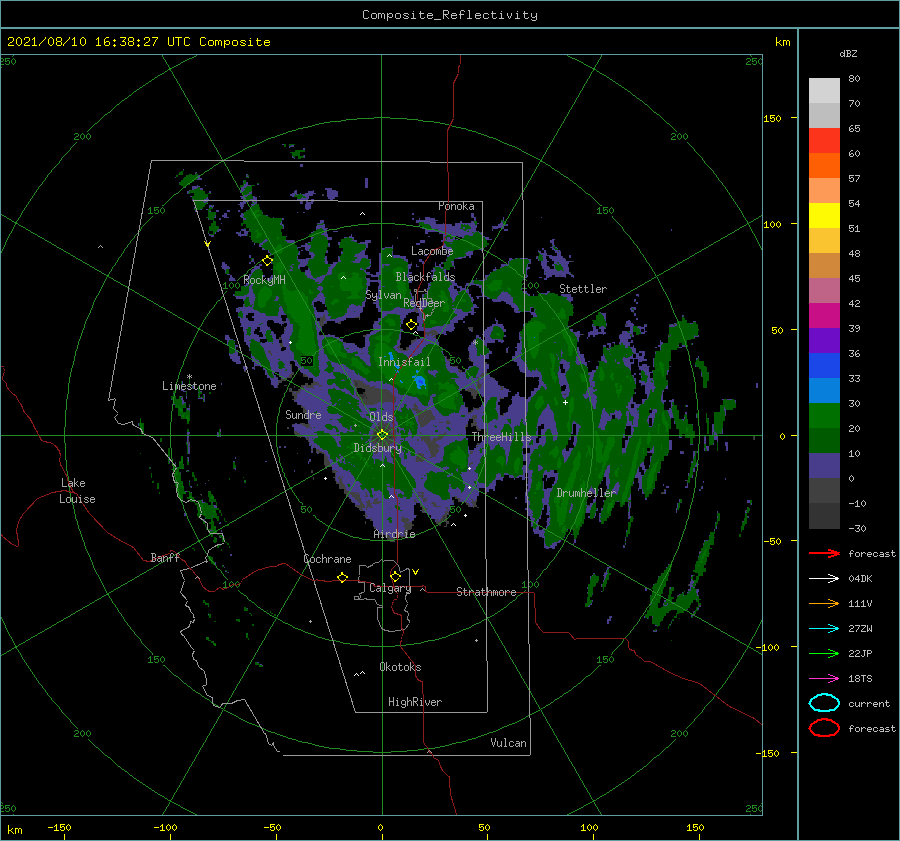Image resolution: width=900 pixels, height=841 pixels.
Task: Click the HighRiver label
Action: click(x=415, y=702)
